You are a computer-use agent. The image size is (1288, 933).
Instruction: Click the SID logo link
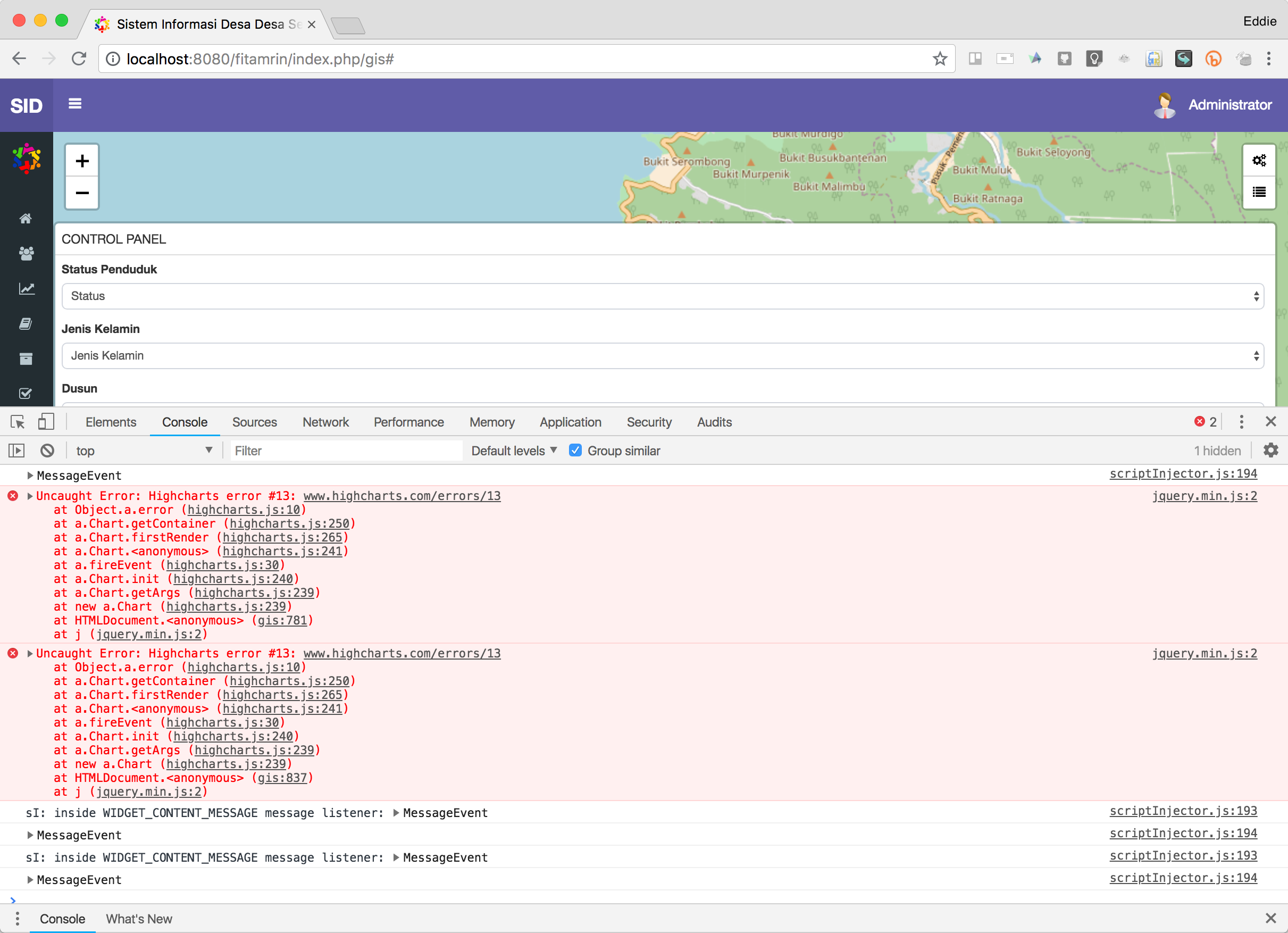[26, 106]
